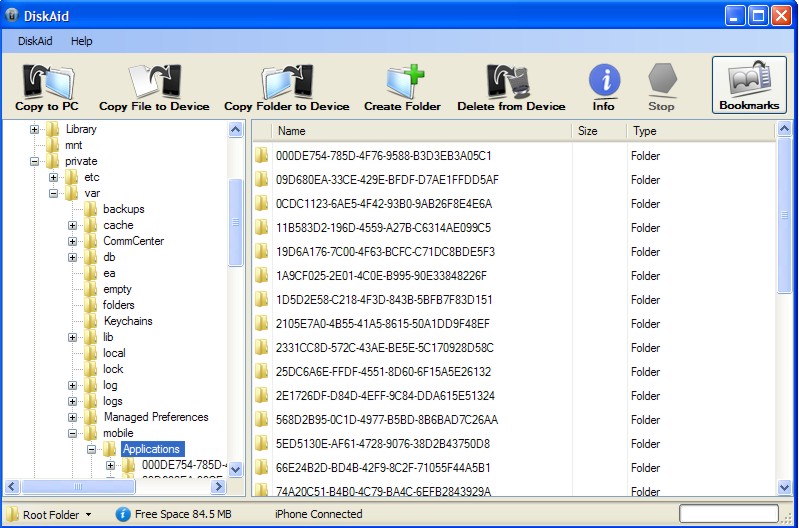Click file list scroll down arrow

(785, 488)
